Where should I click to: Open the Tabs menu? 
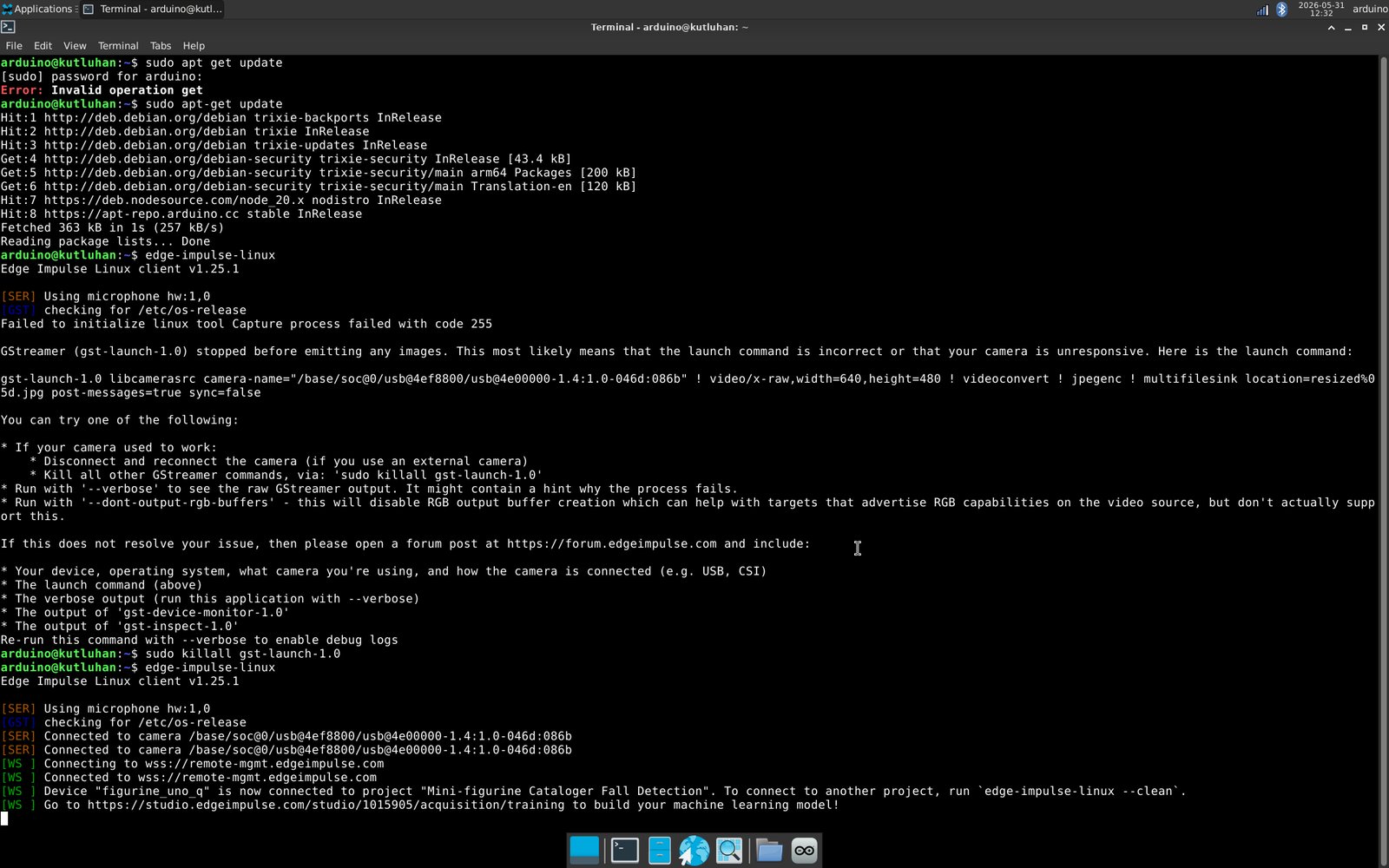coord(161,46)
